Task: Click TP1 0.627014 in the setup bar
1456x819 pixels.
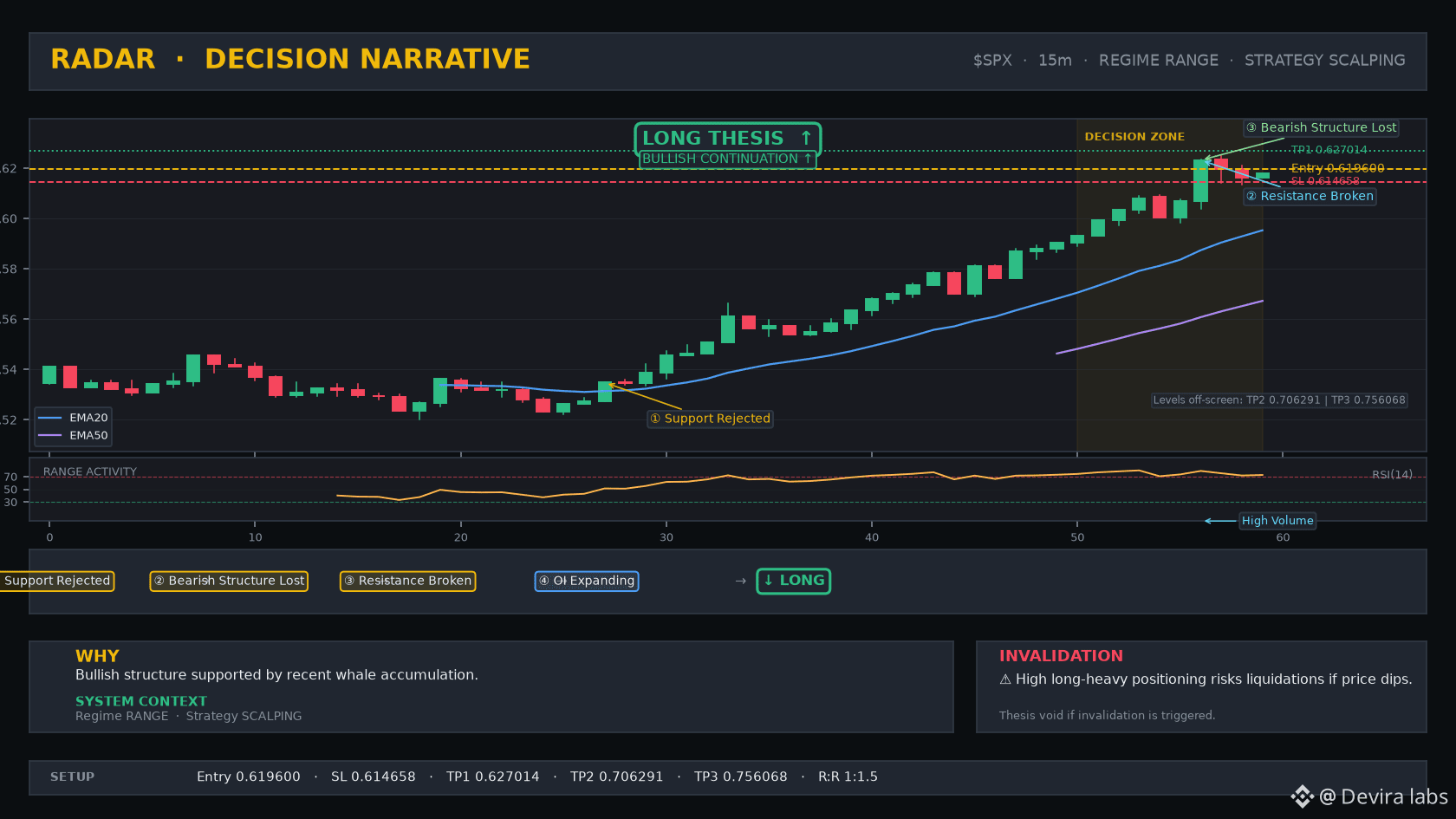Action: pos(493,777)
